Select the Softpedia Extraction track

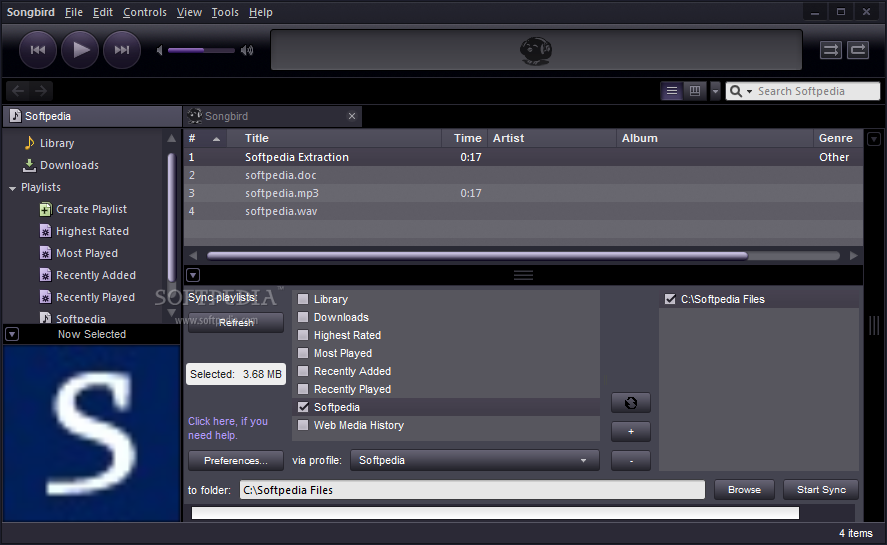pos(523,157)
